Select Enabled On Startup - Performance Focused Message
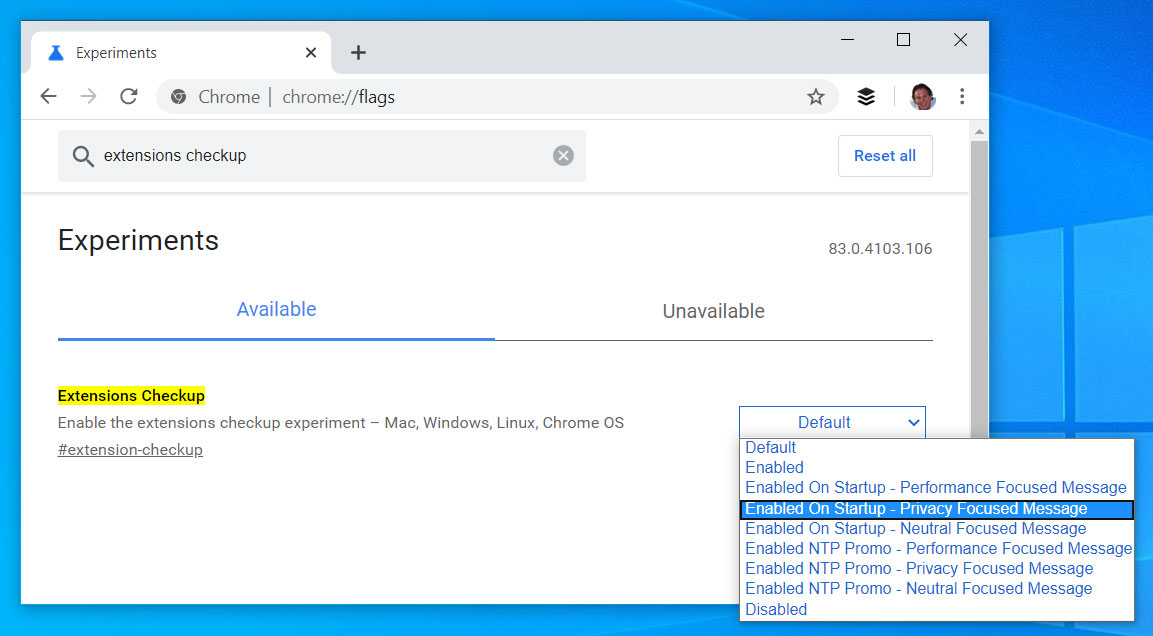Viewport: 1153px width, 636px height. 937,487
